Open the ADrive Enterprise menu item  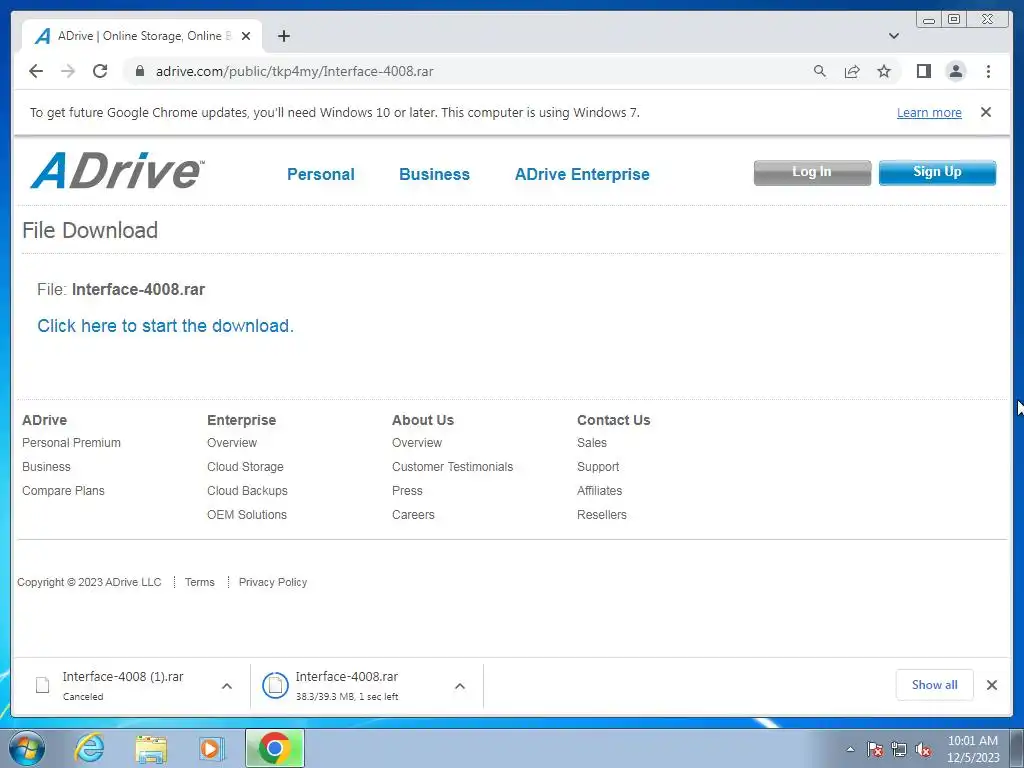582,174
